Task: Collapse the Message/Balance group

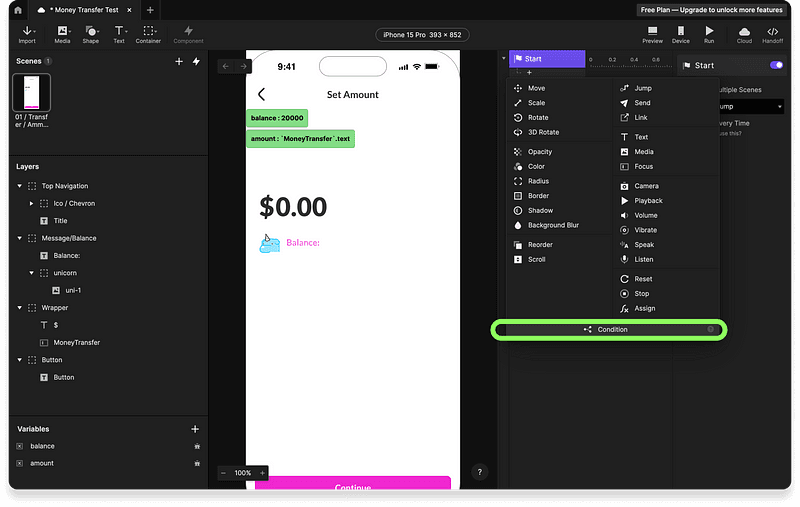Action: (20, 238)
